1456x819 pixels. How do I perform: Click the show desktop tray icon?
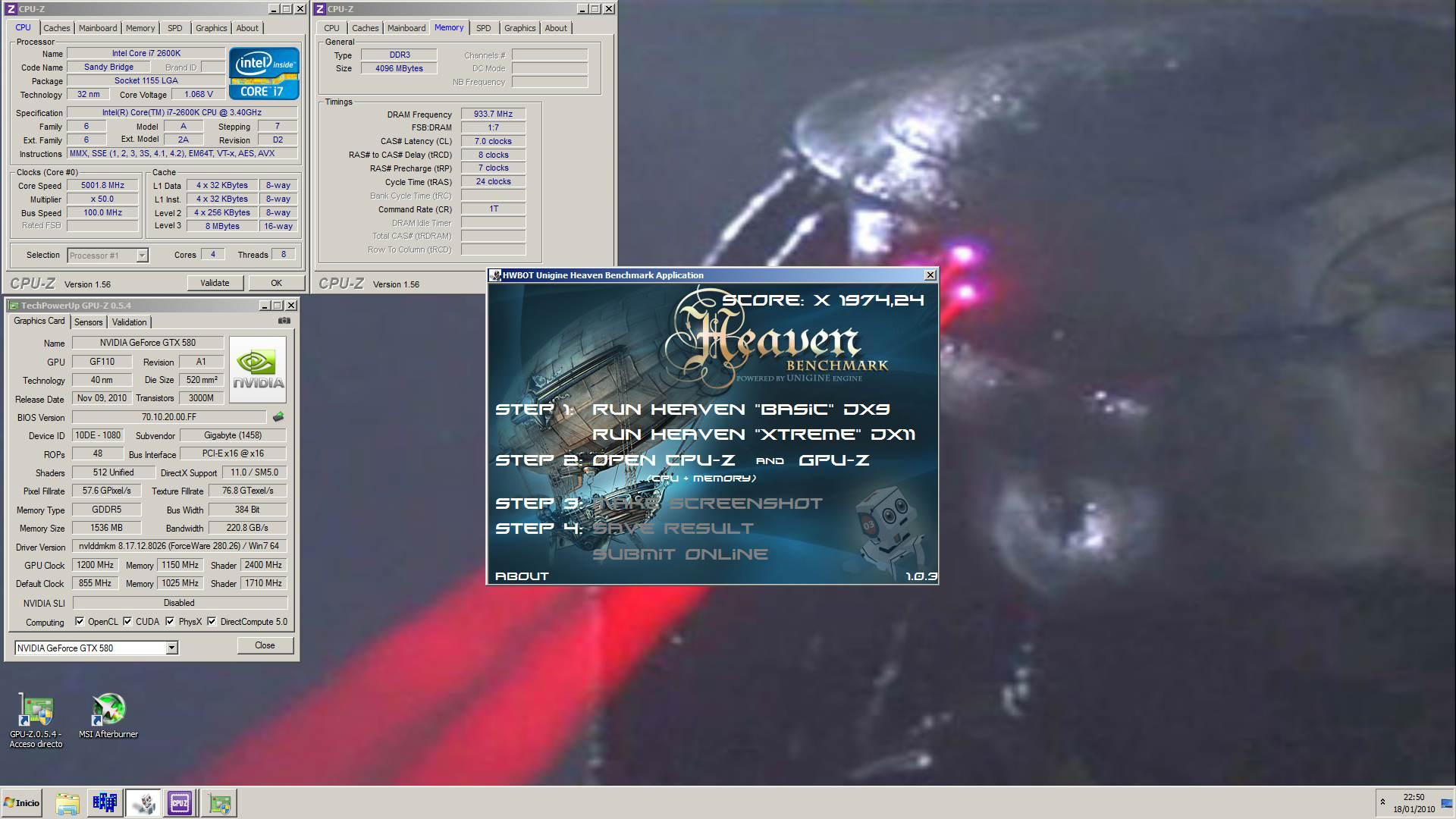1446,803
